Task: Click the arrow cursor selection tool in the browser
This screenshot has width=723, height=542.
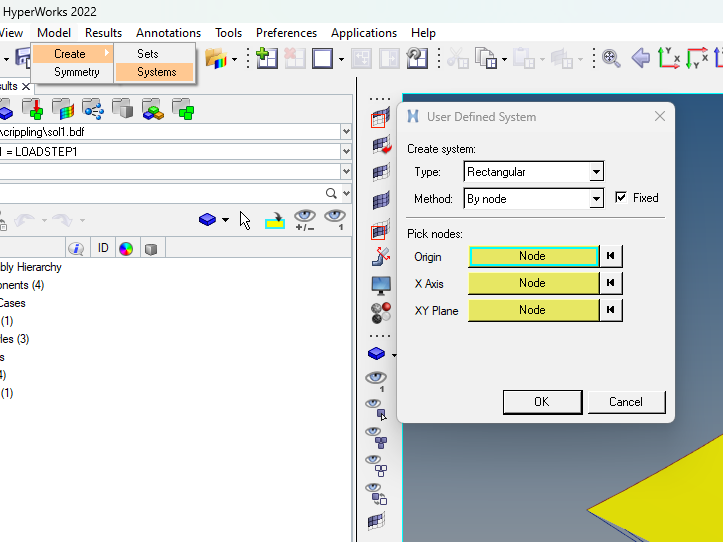Action: 245,220
